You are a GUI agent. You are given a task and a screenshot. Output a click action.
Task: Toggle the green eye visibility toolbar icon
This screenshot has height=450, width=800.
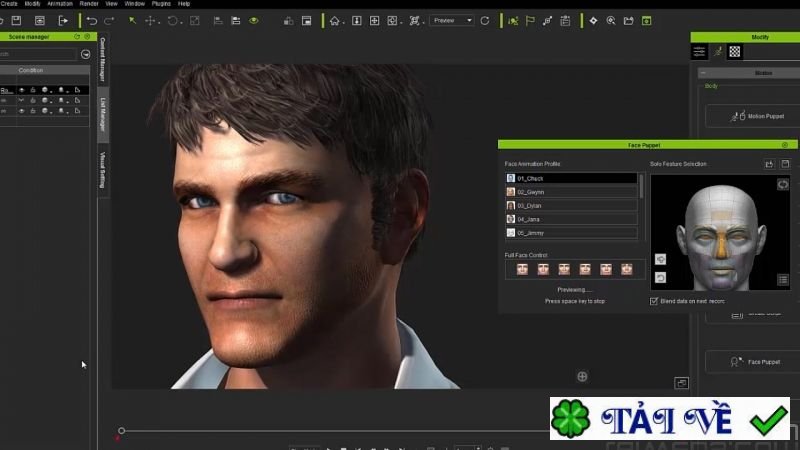click(254, 21)
